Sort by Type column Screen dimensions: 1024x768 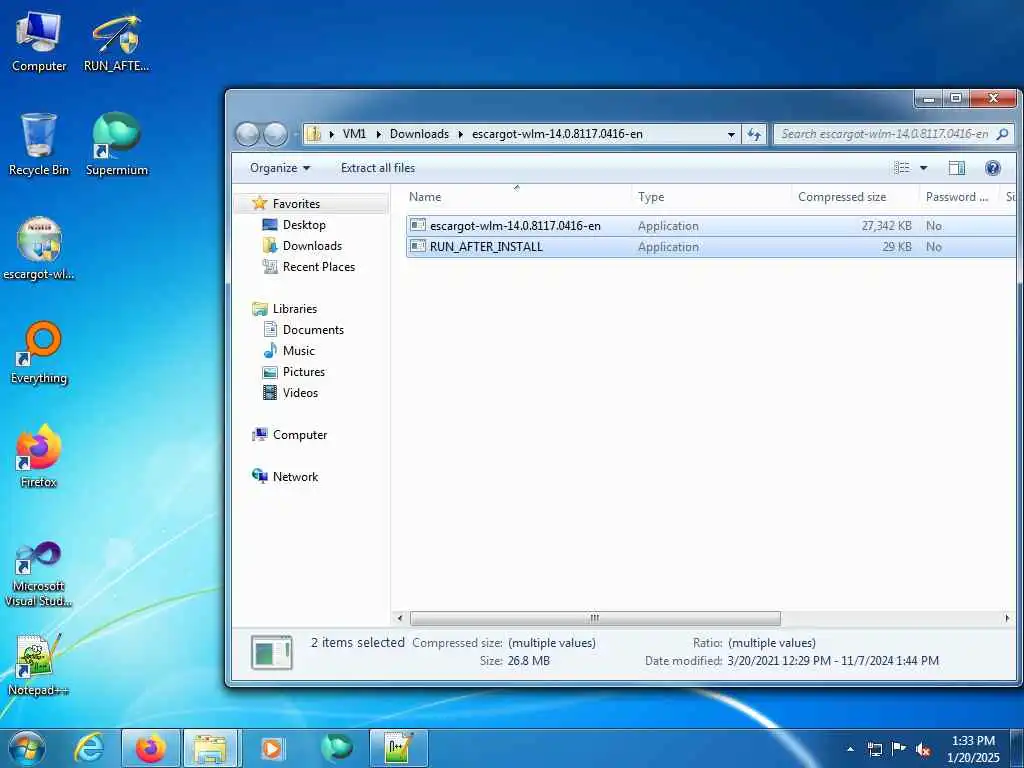pos(711,197)
